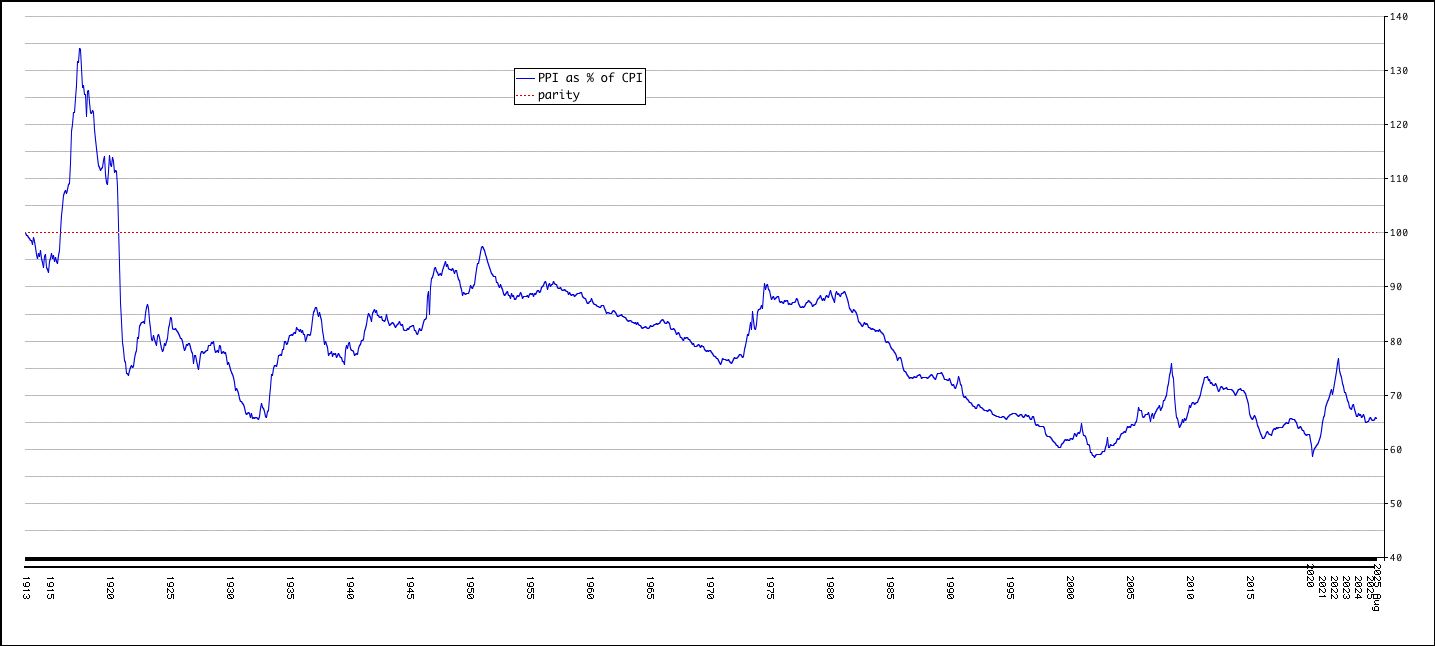Click the 120 y-axis tick label
This screenshot has width=1435, height=646.
click(1398, 125)
